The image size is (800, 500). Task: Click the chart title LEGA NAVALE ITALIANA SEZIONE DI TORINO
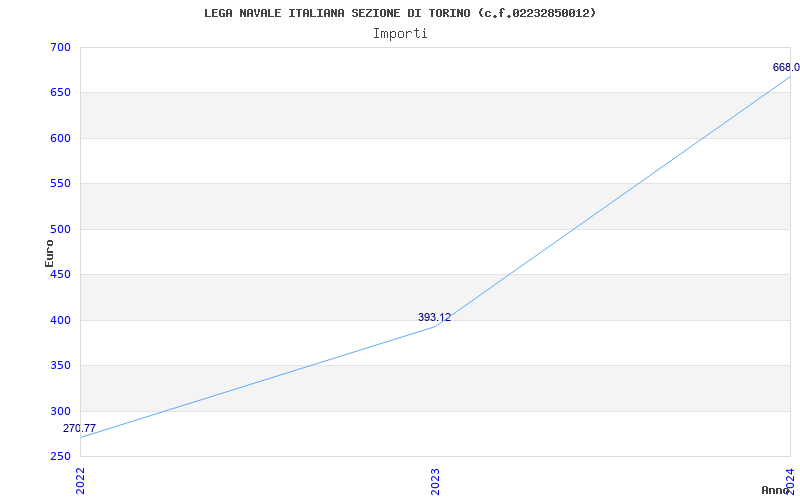[400, 13]
